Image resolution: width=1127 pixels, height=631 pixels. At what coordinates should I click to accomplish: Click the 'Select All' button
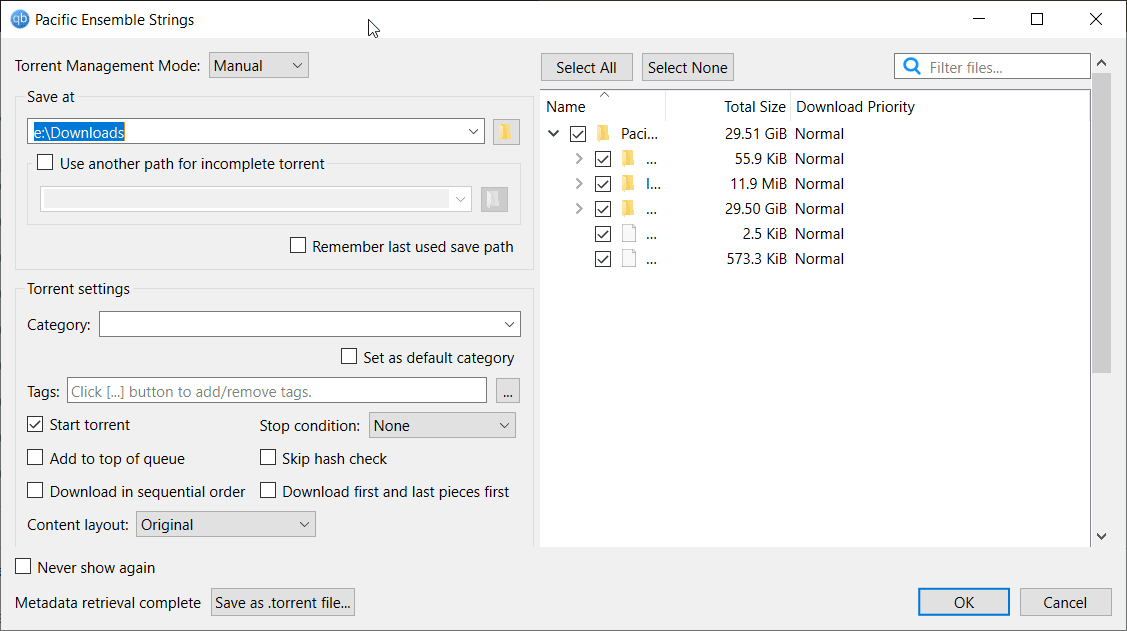pos(586,68)
